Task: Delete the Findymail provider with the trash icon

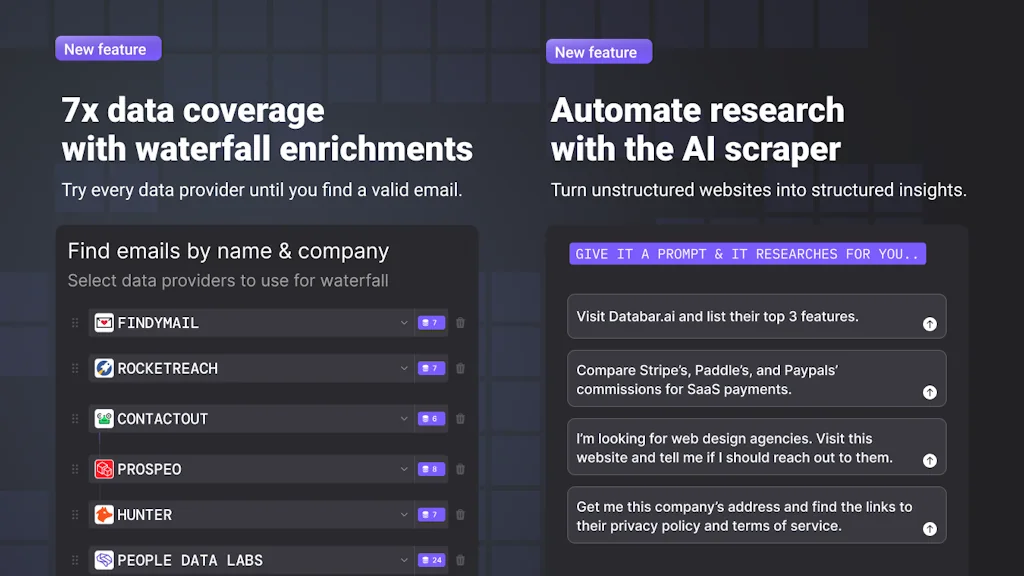Action: (460, 323)
